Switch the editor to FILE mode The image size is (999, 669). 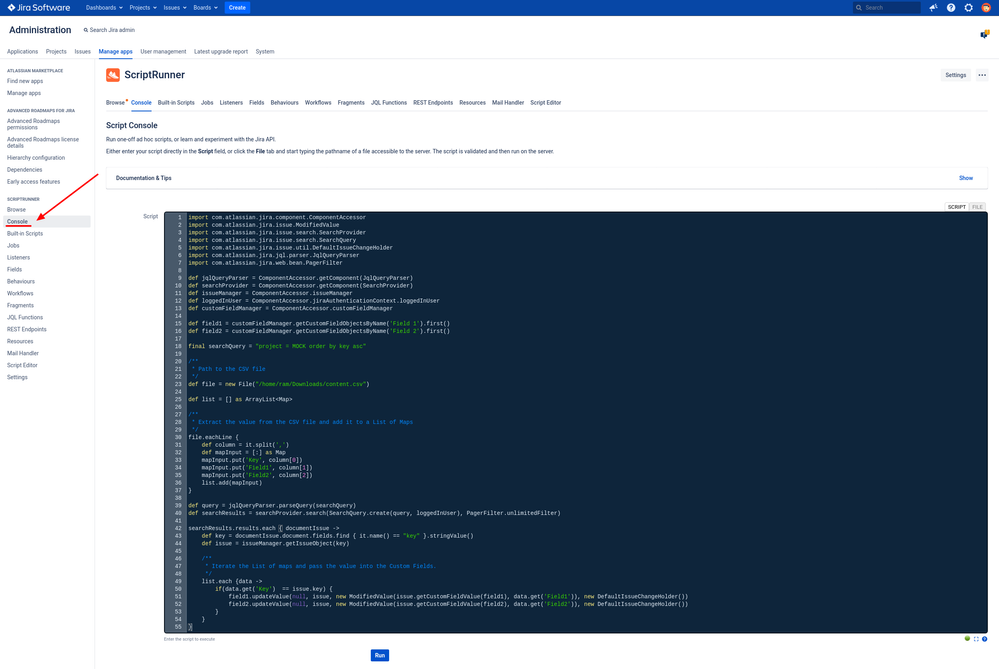click(x=977, y=206)
